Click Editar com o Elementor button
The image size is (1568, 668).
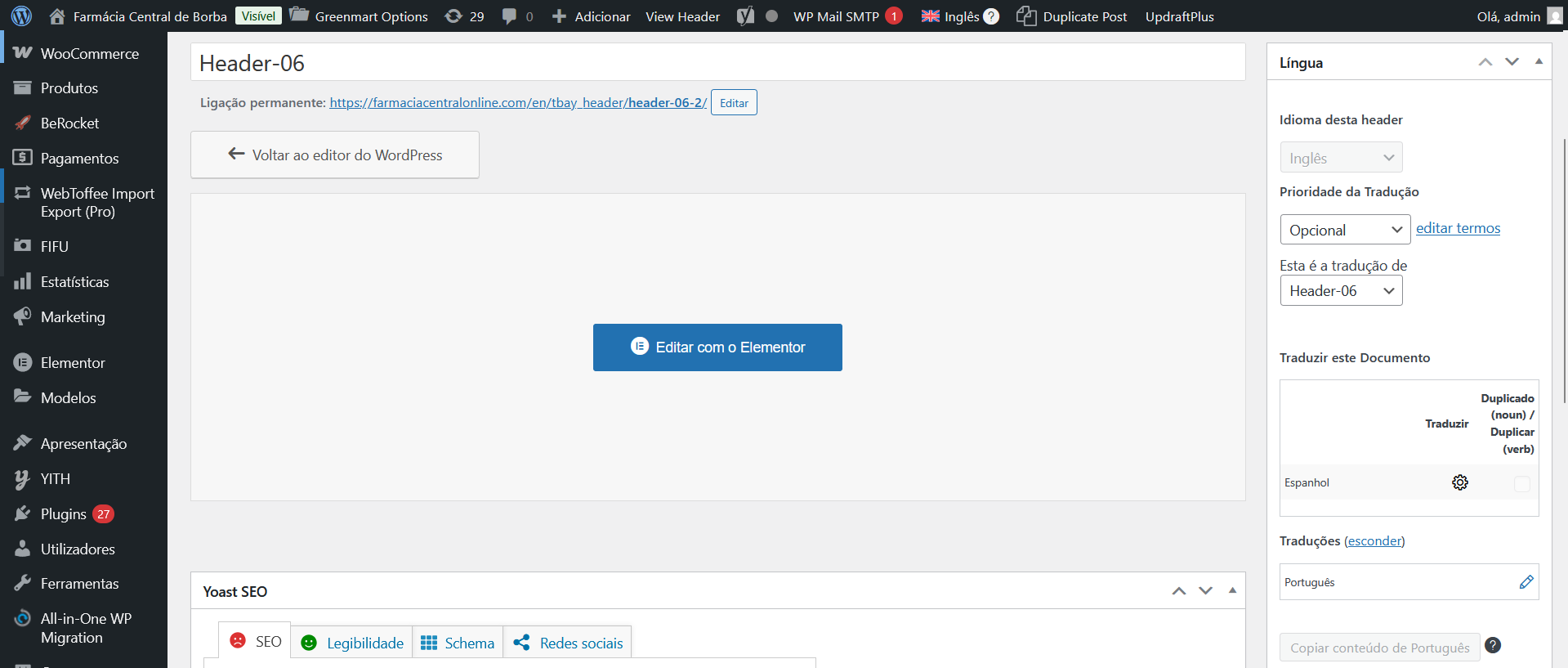tap(717, 347)
